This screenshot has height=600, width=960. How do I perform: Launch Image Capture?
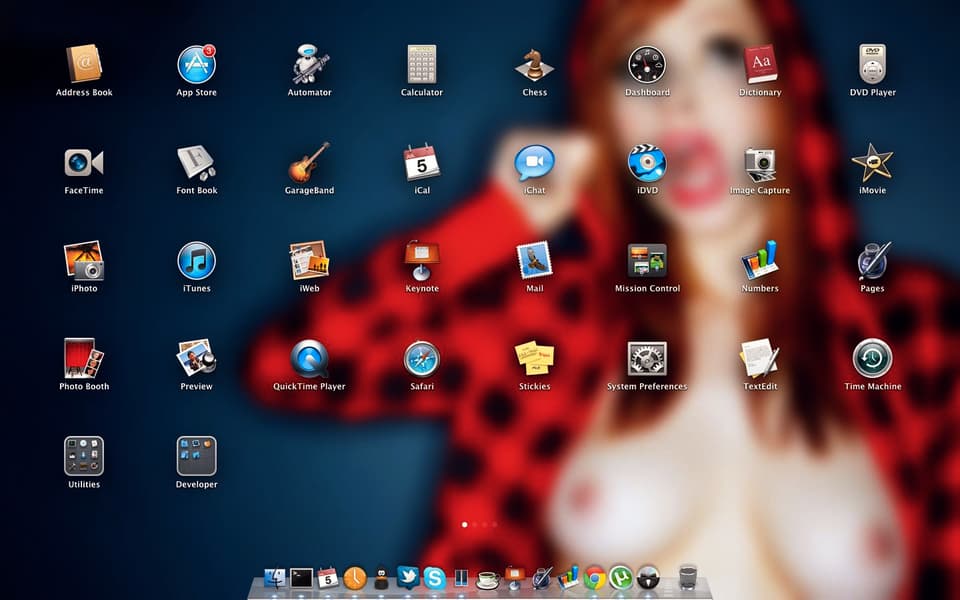[760, 163]
